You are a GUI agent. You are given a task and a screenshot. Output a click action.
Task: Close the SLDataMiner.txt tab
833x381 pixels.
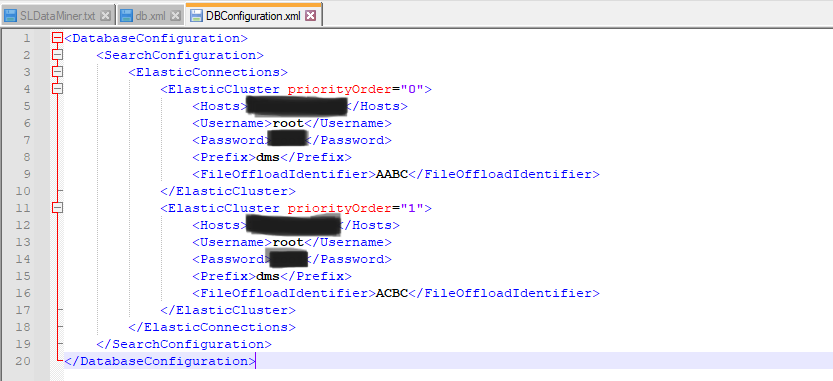click(x=105, y=16)
